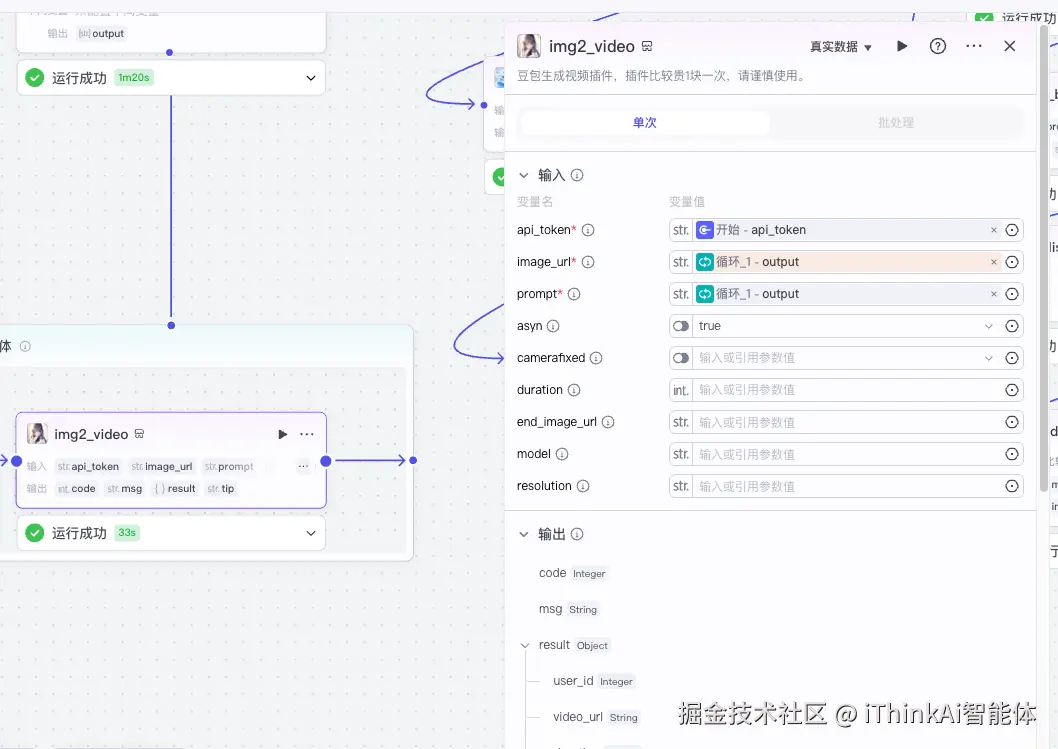Screen dimensions: 1058x749
Task: Collapse the result Object output tree
Action: point(525,644)
